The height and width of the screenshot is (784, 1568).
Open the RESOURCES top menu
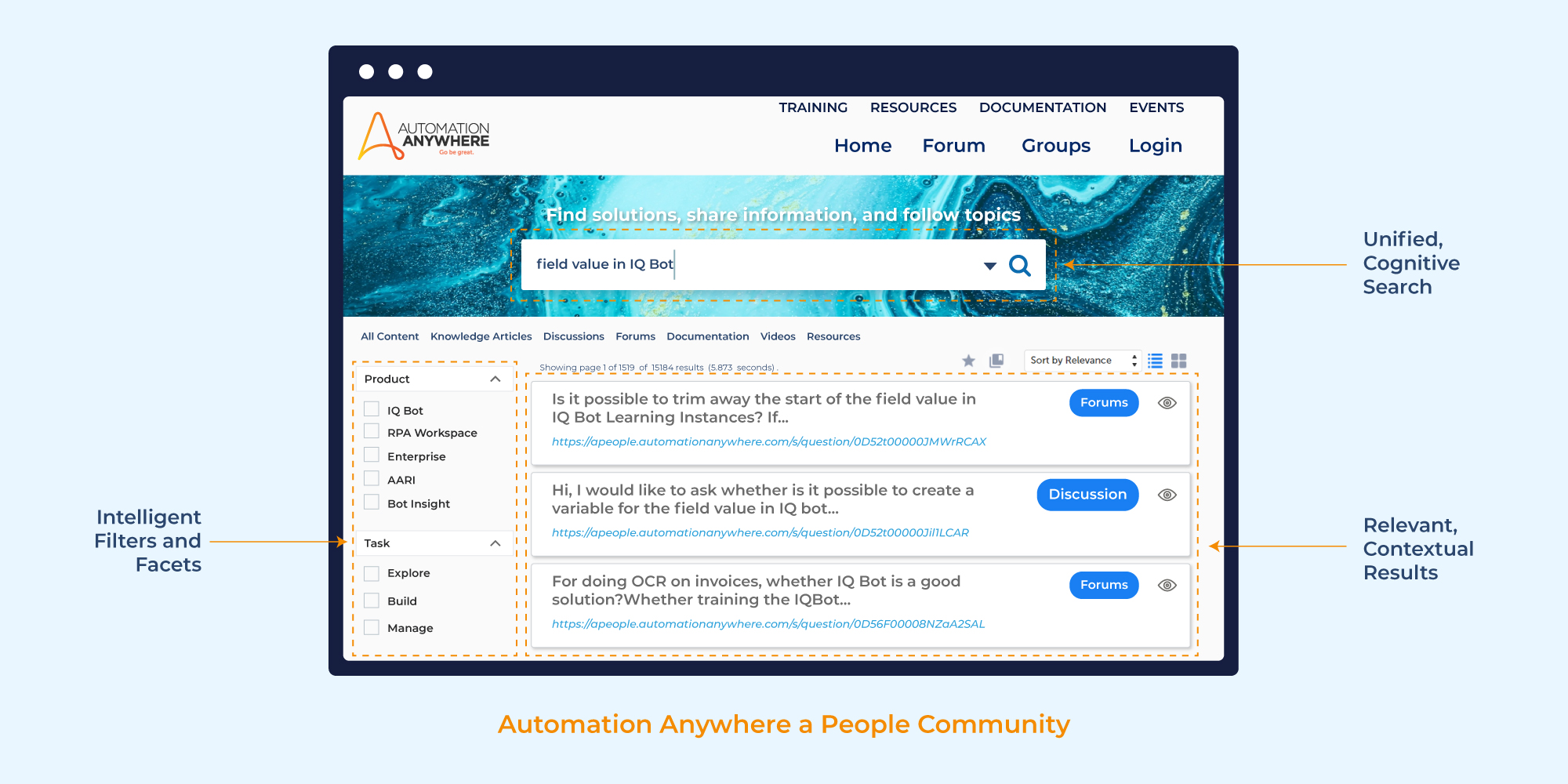pos(913,107)
